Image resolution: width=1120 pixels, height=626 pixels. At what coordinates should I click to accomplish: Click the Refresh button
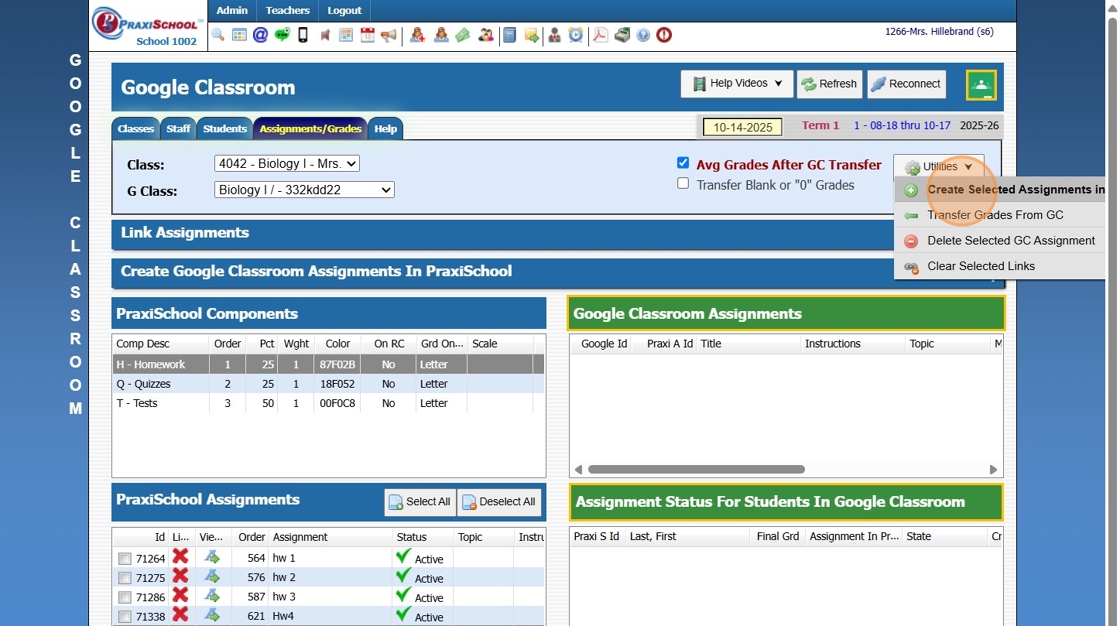[x=829, y=84]
